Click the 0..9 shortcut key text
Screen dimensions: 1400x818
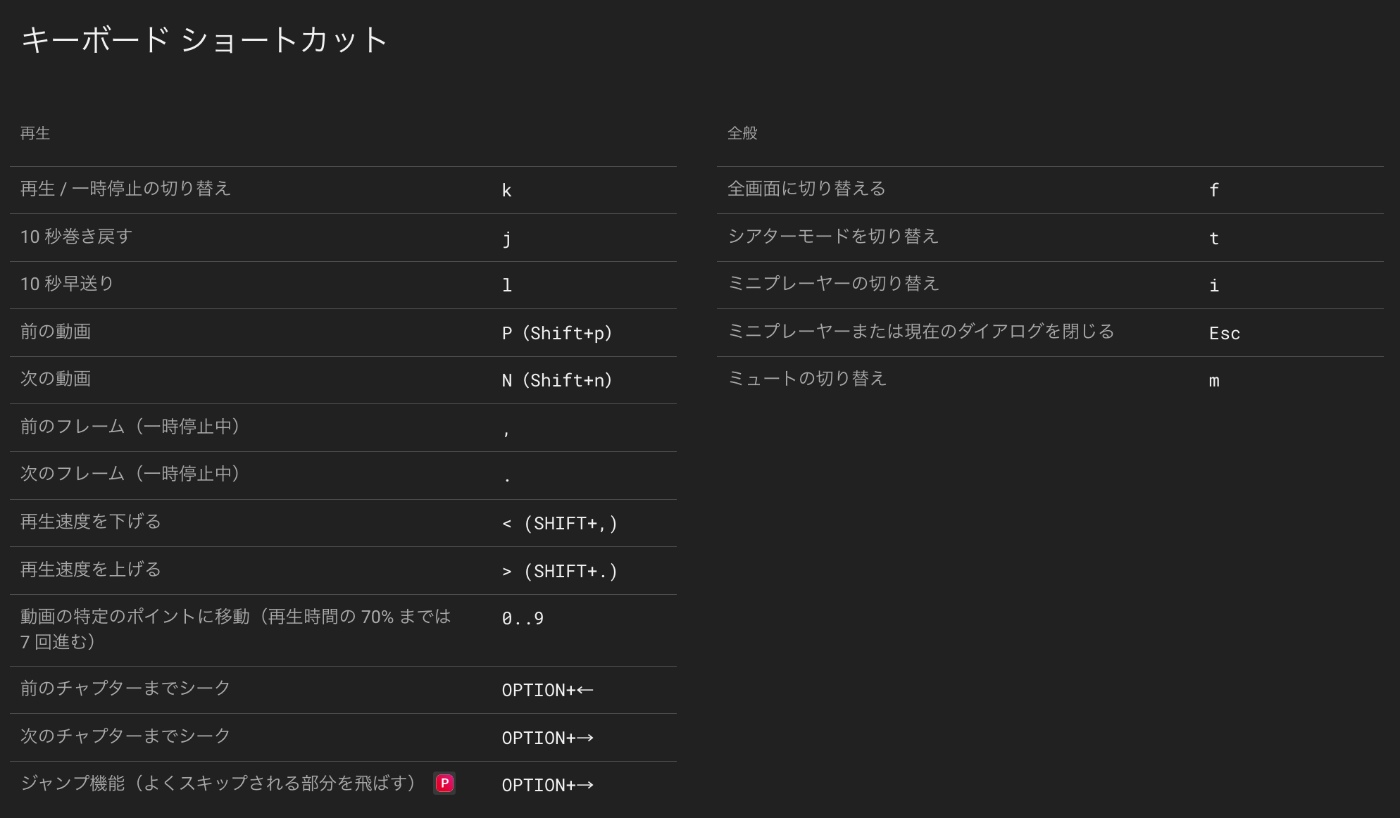(x=523, y=618)
